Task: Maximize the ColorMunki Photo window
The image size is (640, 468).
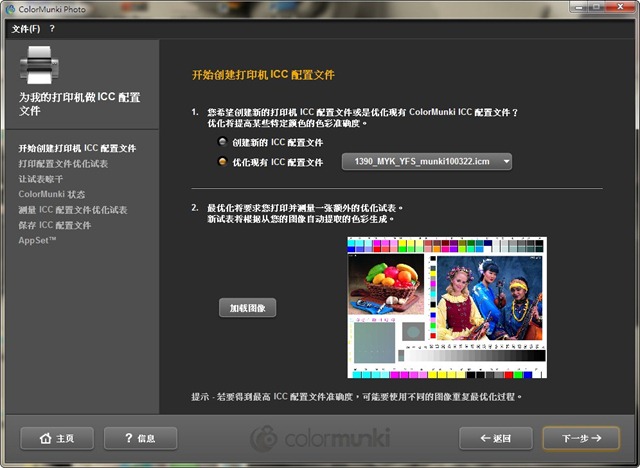Action: [x=598, y=7]
